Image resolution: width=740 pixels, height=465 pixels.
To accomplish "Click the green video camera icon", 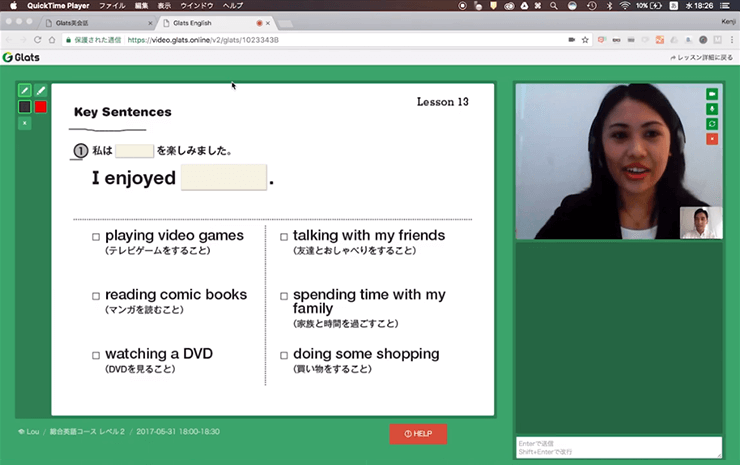I will click(712, 94).
